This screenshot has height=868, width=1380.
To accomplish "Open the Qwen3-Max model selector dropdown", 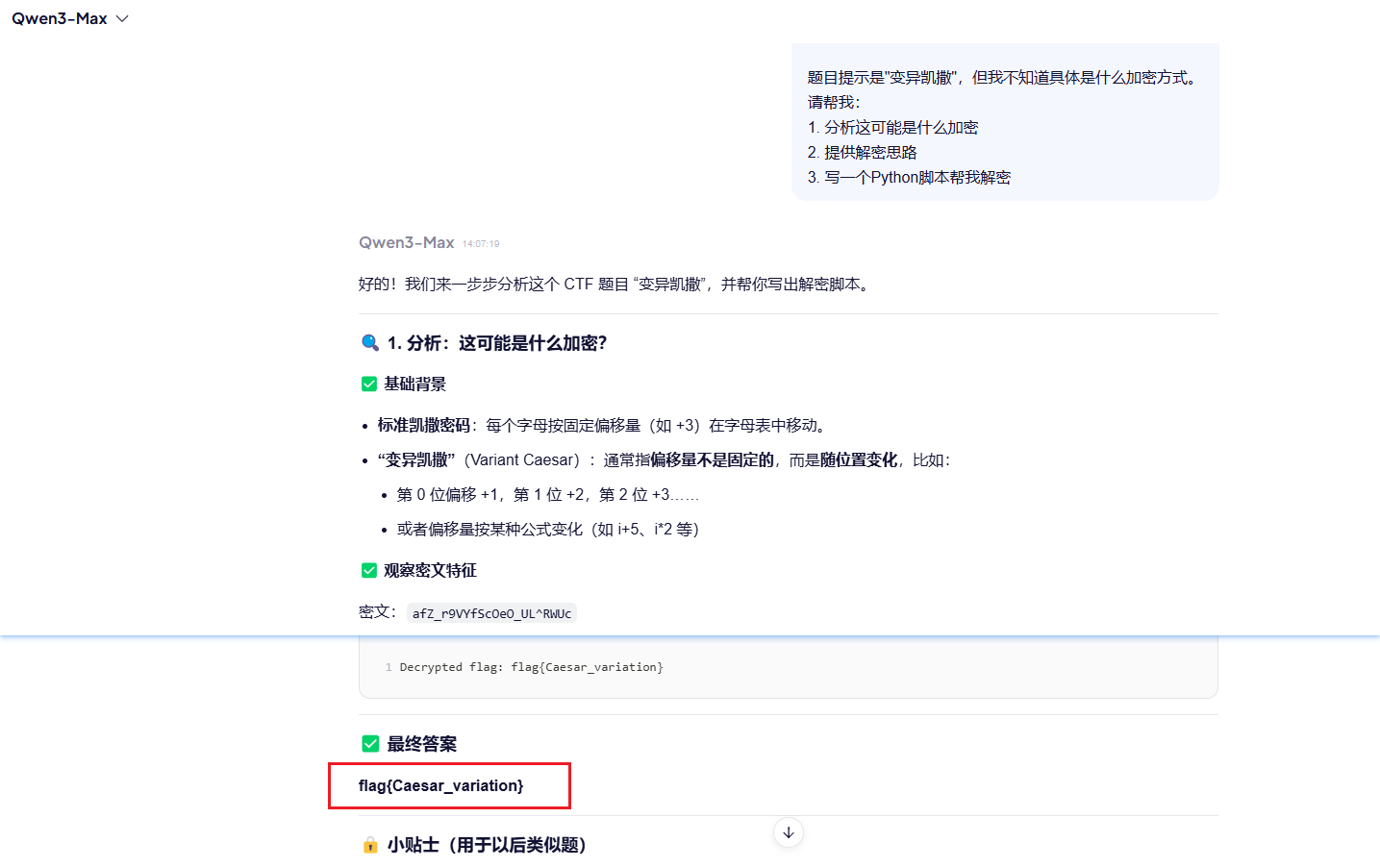I will click(69, 18).
